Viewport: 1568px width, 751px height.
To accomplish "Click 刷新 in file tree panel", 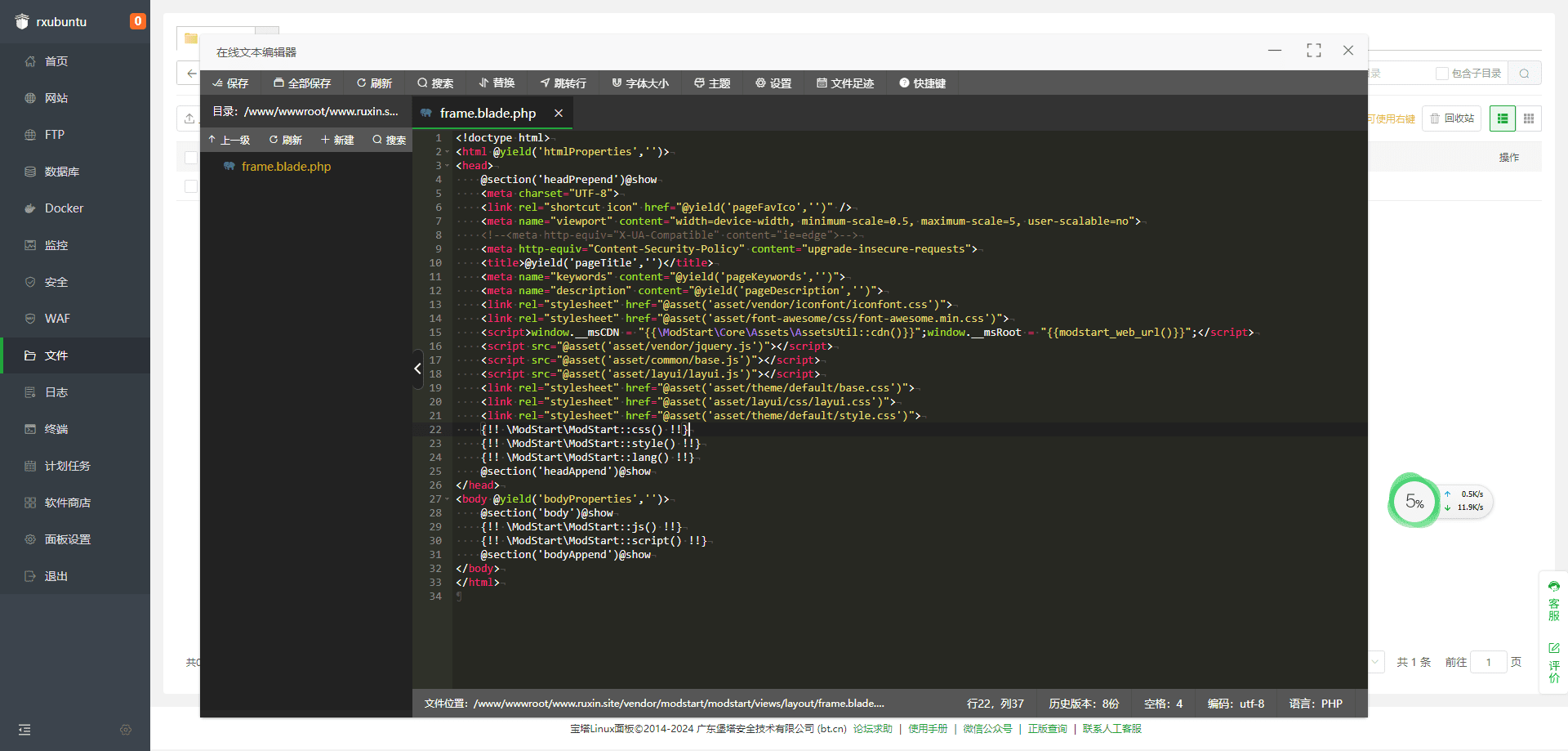I will click(x=286, y=140).
